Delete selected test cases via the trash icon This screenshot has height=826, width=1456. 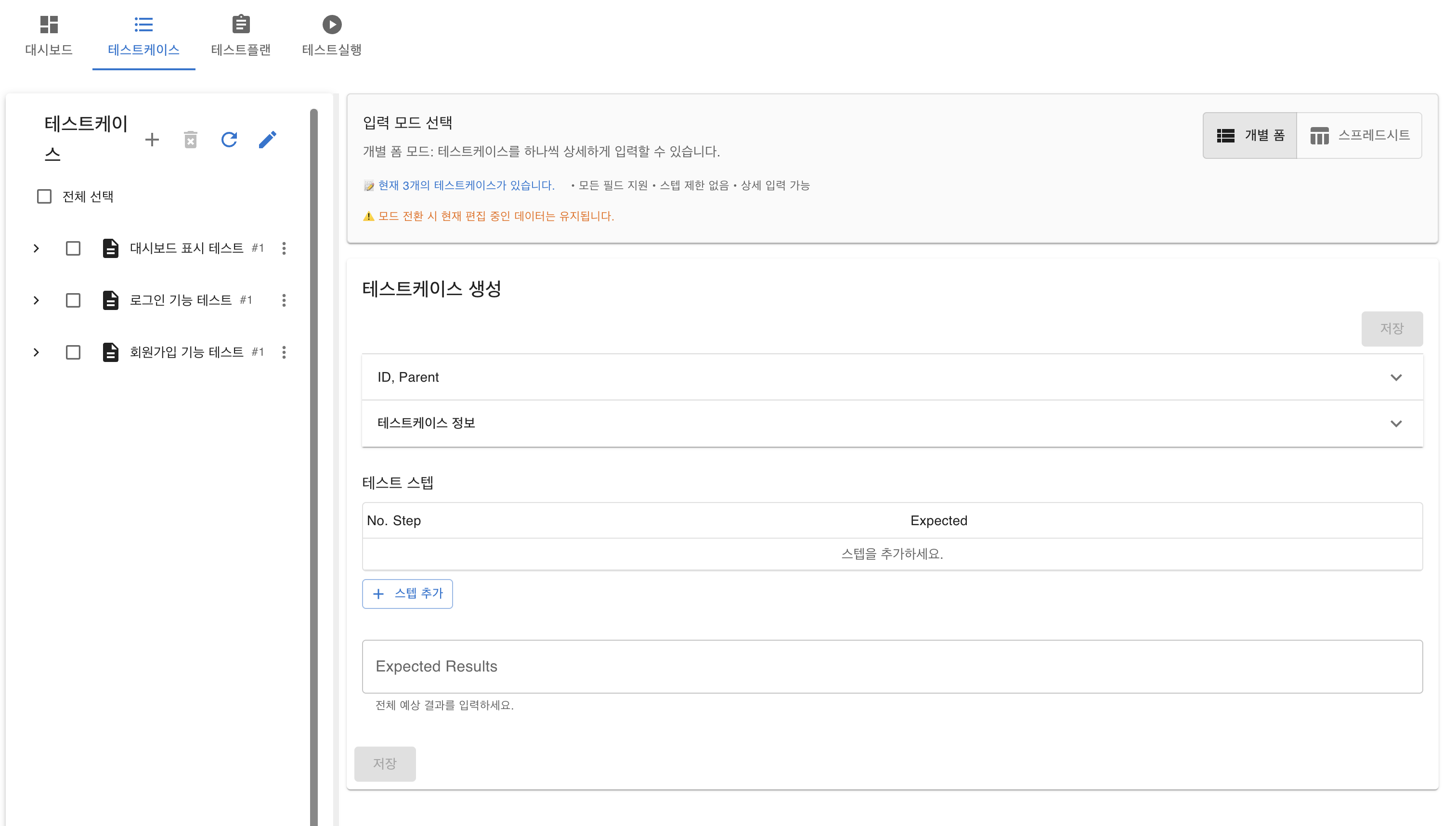pyautogui.click(x=191, y=140)
